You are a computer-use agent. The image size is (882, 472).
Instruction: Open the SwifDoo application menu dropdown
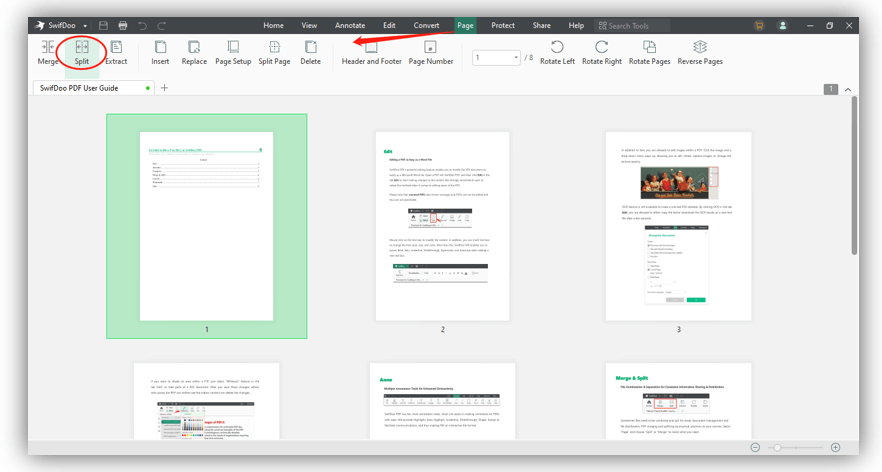[86, 25]
